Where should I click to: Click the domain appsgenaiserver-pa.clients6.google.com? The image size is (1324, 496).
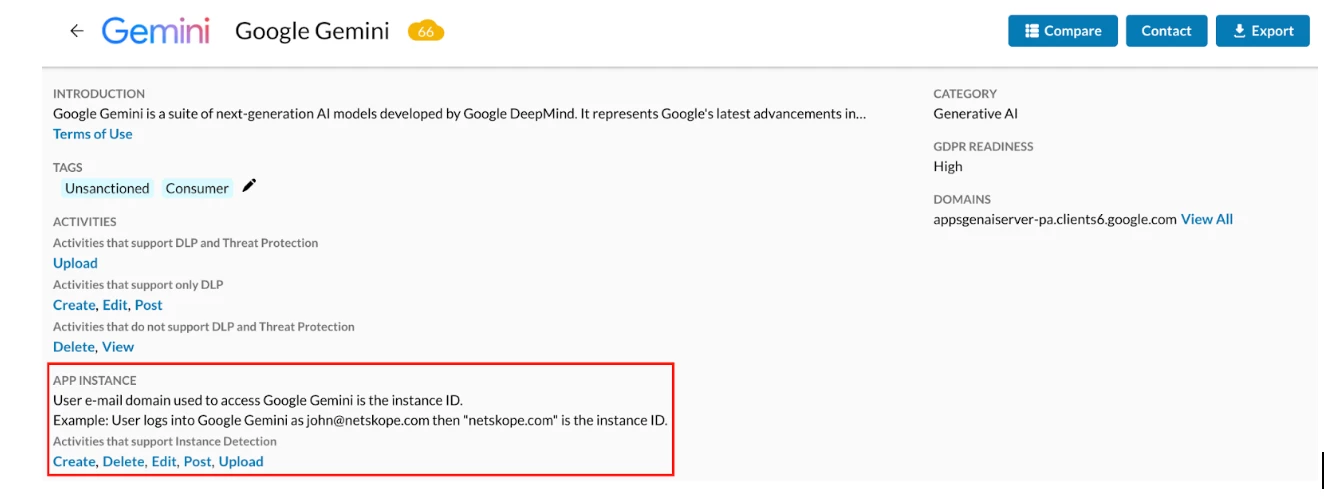pyautogui.click(x=1055, y=219)
